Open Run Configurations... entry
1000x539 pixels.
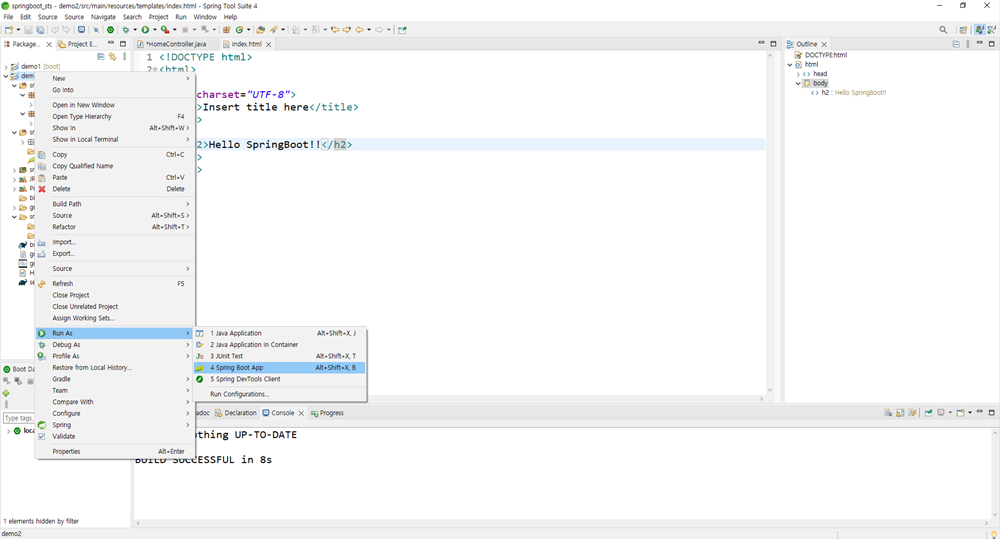click(280, 394)
